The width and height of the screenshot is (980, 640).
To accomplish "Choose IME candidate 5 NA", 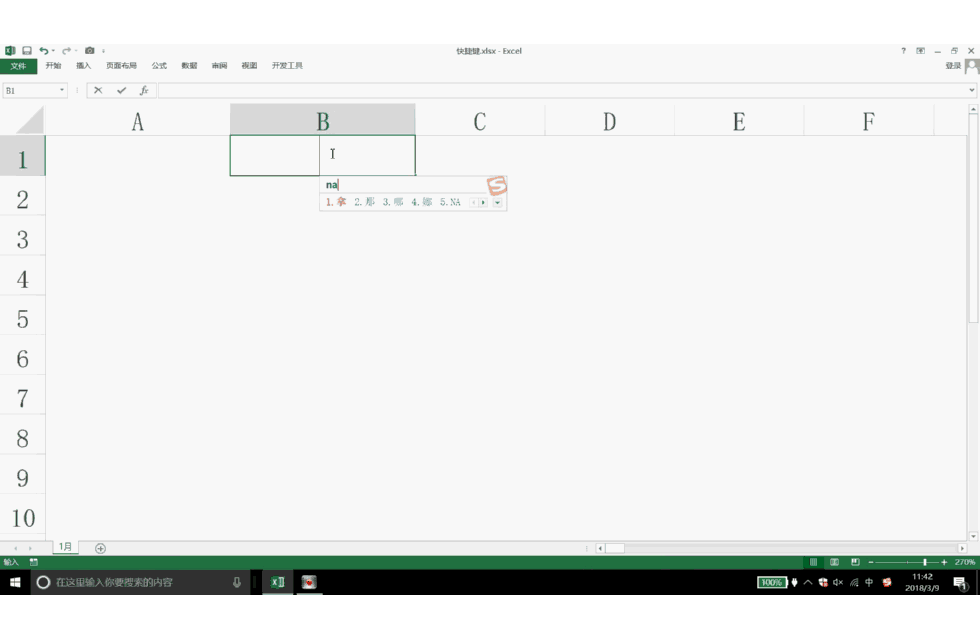I will [x=450, y=202].
